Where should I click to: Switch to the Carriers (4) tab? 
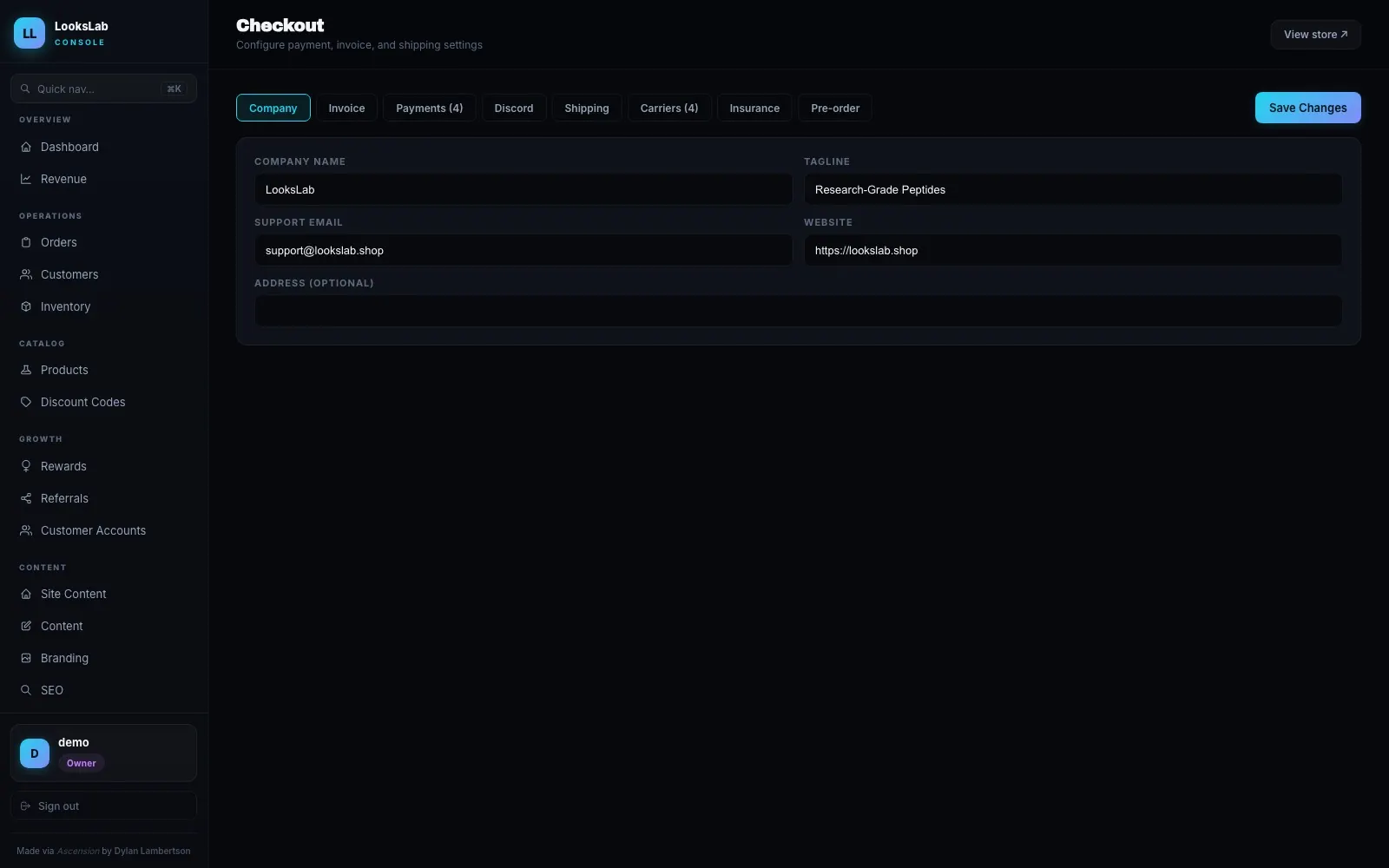[669, 108]
